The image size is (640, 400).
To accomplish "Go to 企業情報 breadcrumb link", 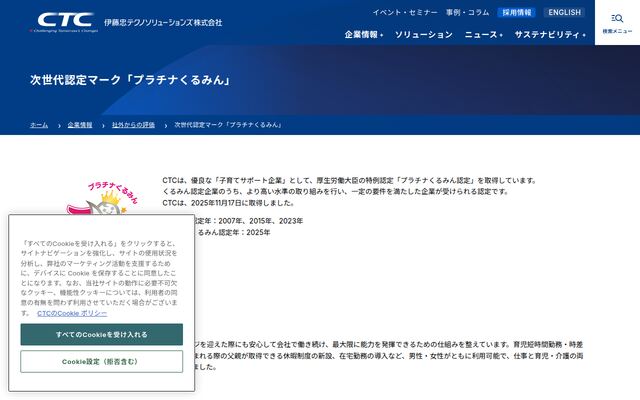I will [x=80, y=125].
